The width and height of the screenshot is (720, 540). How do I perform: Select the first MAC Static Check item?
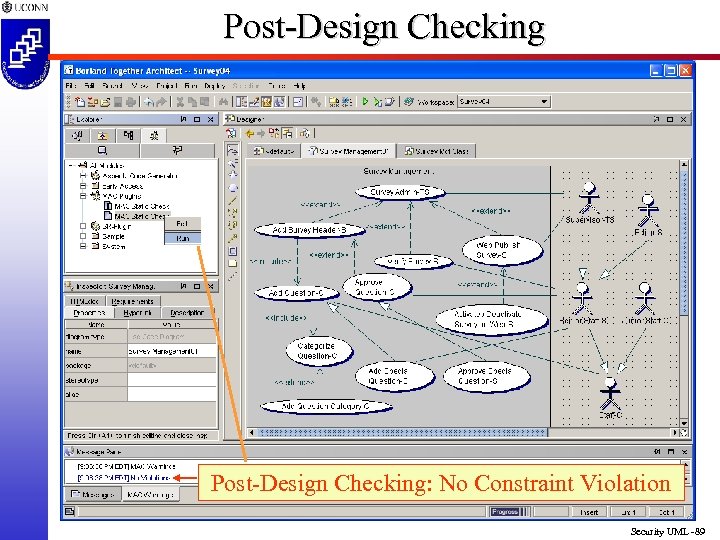coord(137,206)
